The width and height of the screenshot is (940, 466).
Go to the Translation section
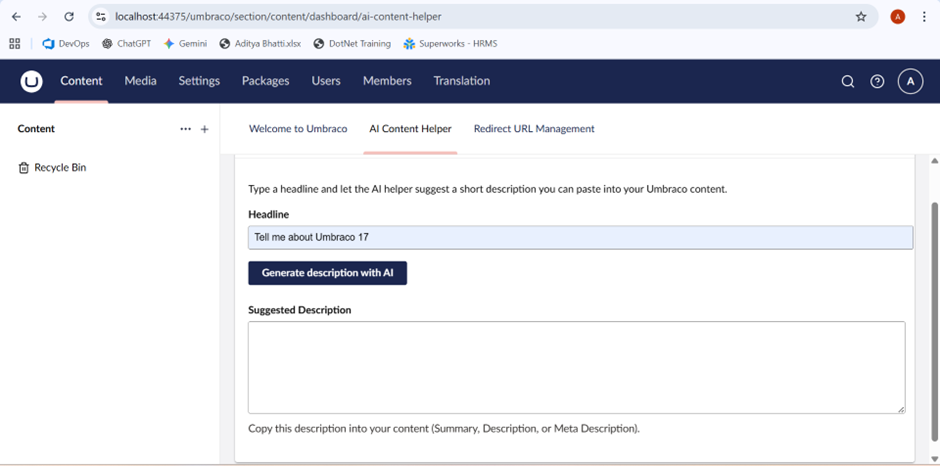click(461, 81)
